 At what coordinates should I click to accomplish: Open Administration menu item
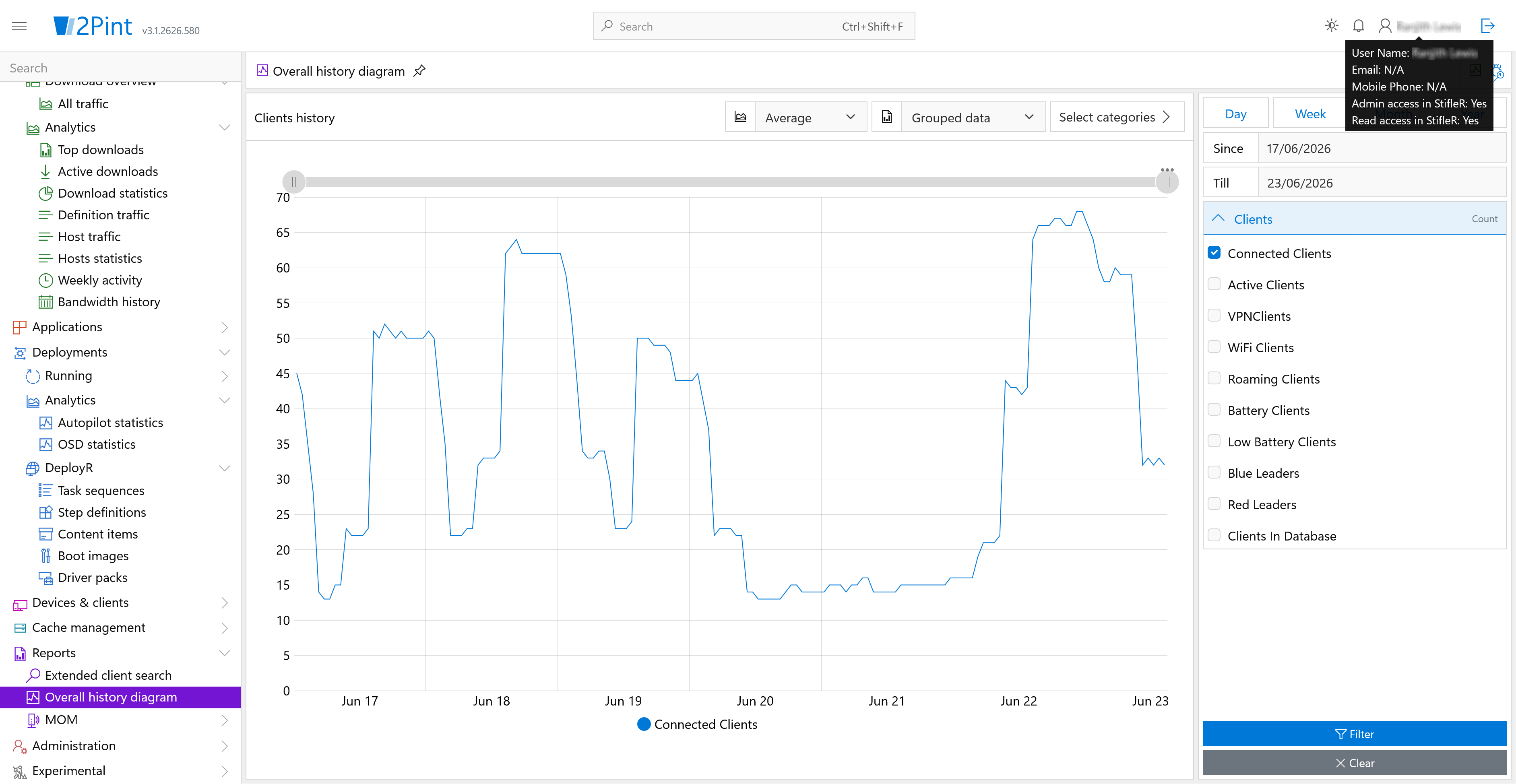pyautogui.click(x=74, y=746)
